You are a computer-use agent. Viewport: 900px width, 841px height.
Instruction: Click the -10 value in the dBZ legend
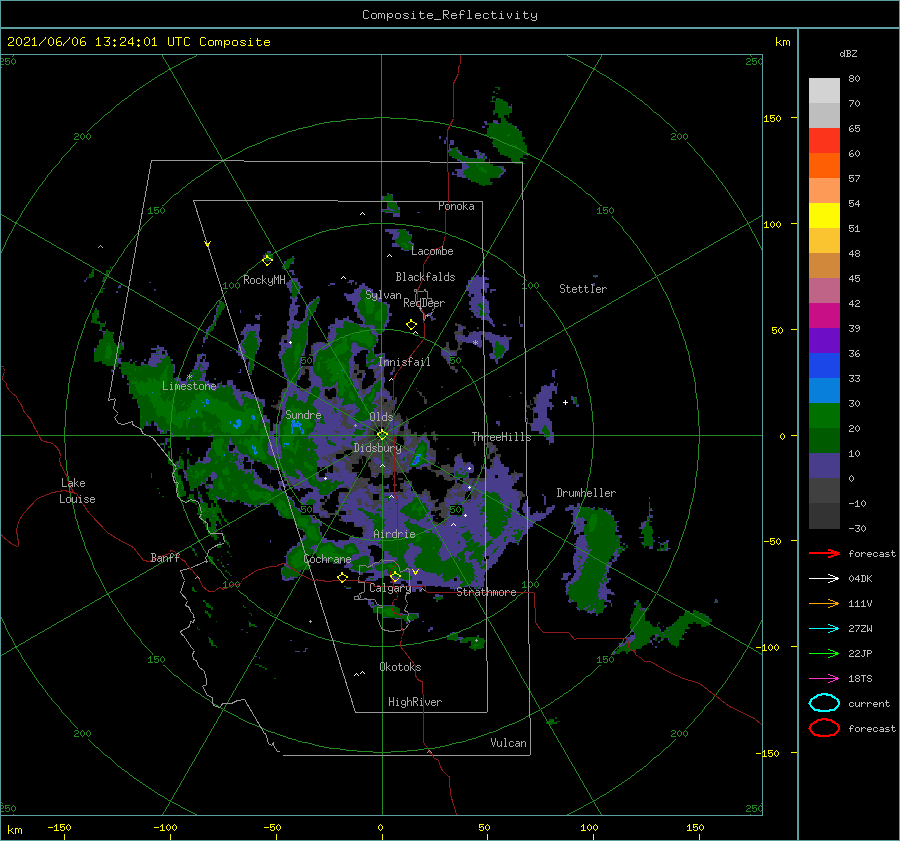[857, 503]
